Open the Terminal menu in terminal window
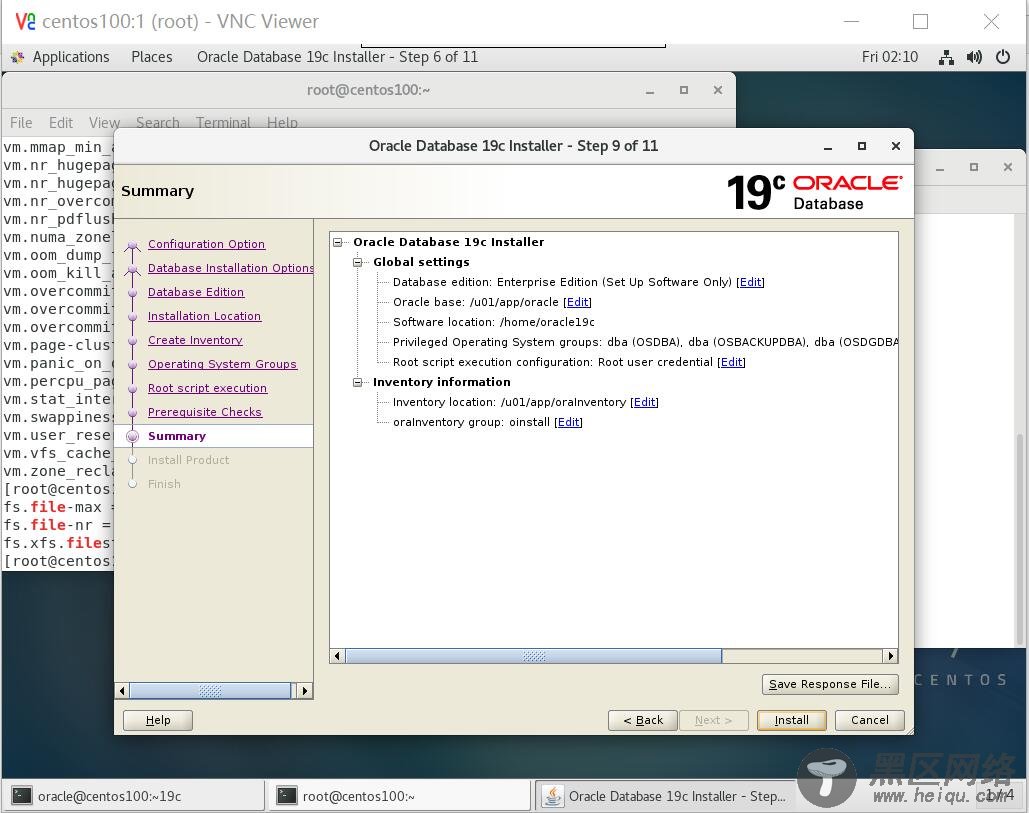 pos(223,122)
